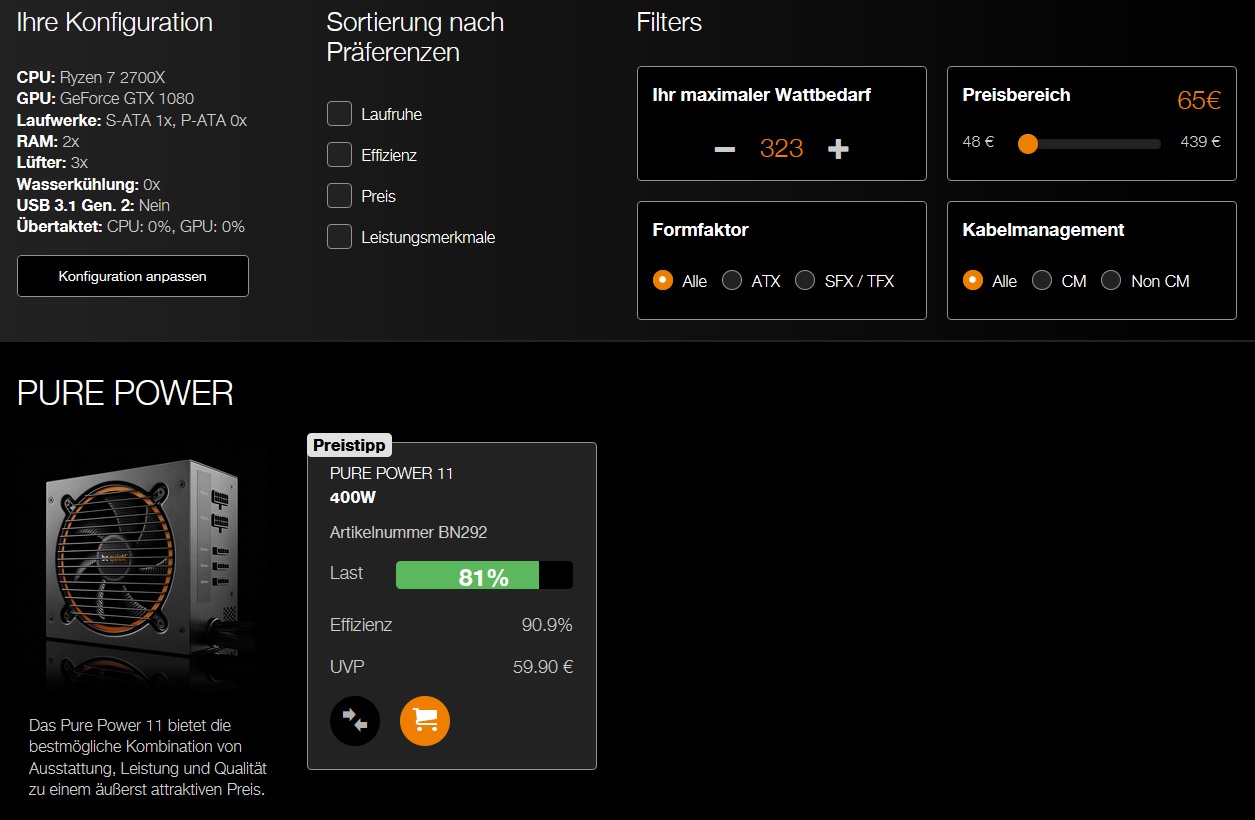Click the 400W wattage label
Screen dimensions: 1255x820
(353, 497)
